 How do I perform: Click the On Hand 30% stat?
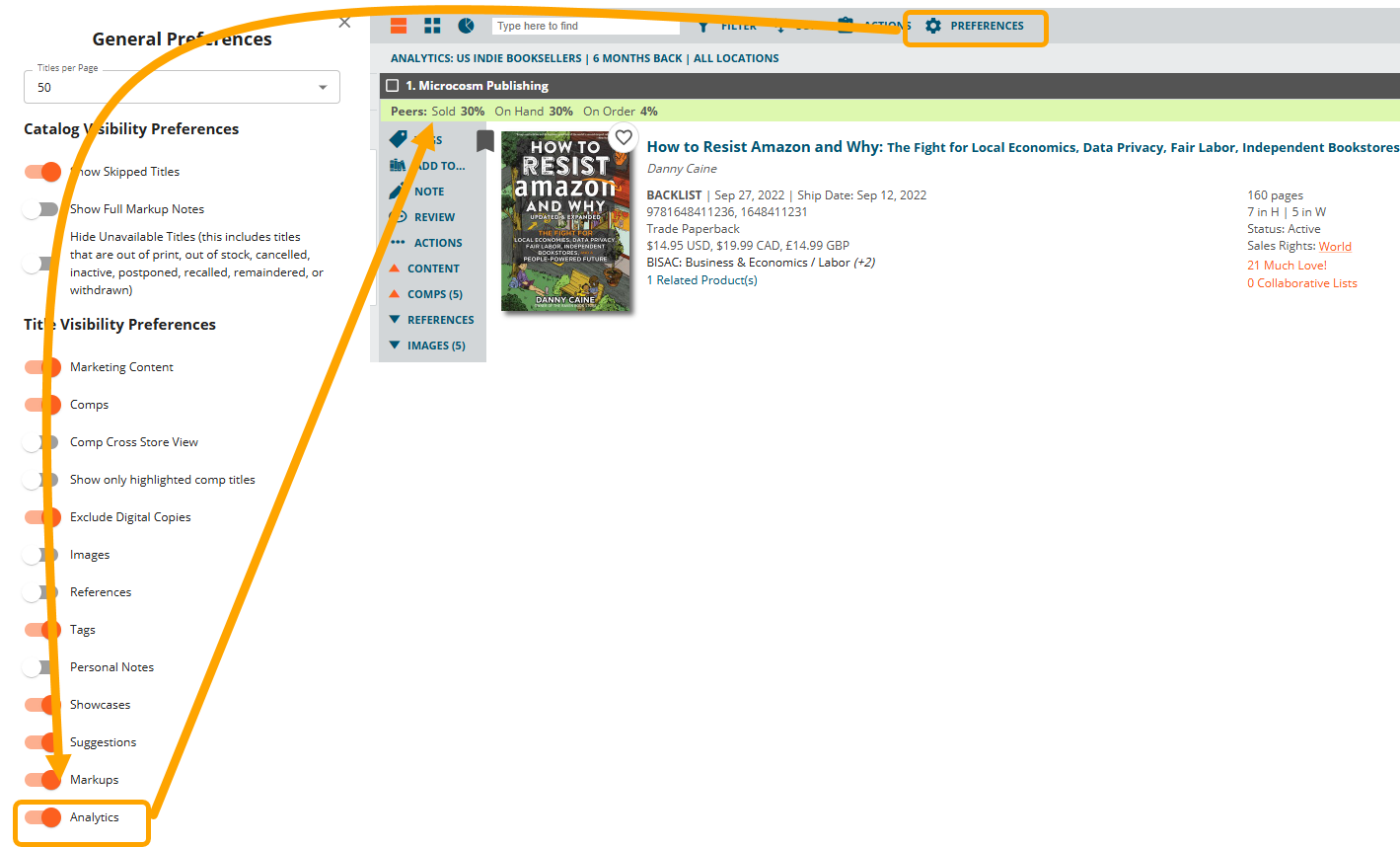(x=534, y=112)
